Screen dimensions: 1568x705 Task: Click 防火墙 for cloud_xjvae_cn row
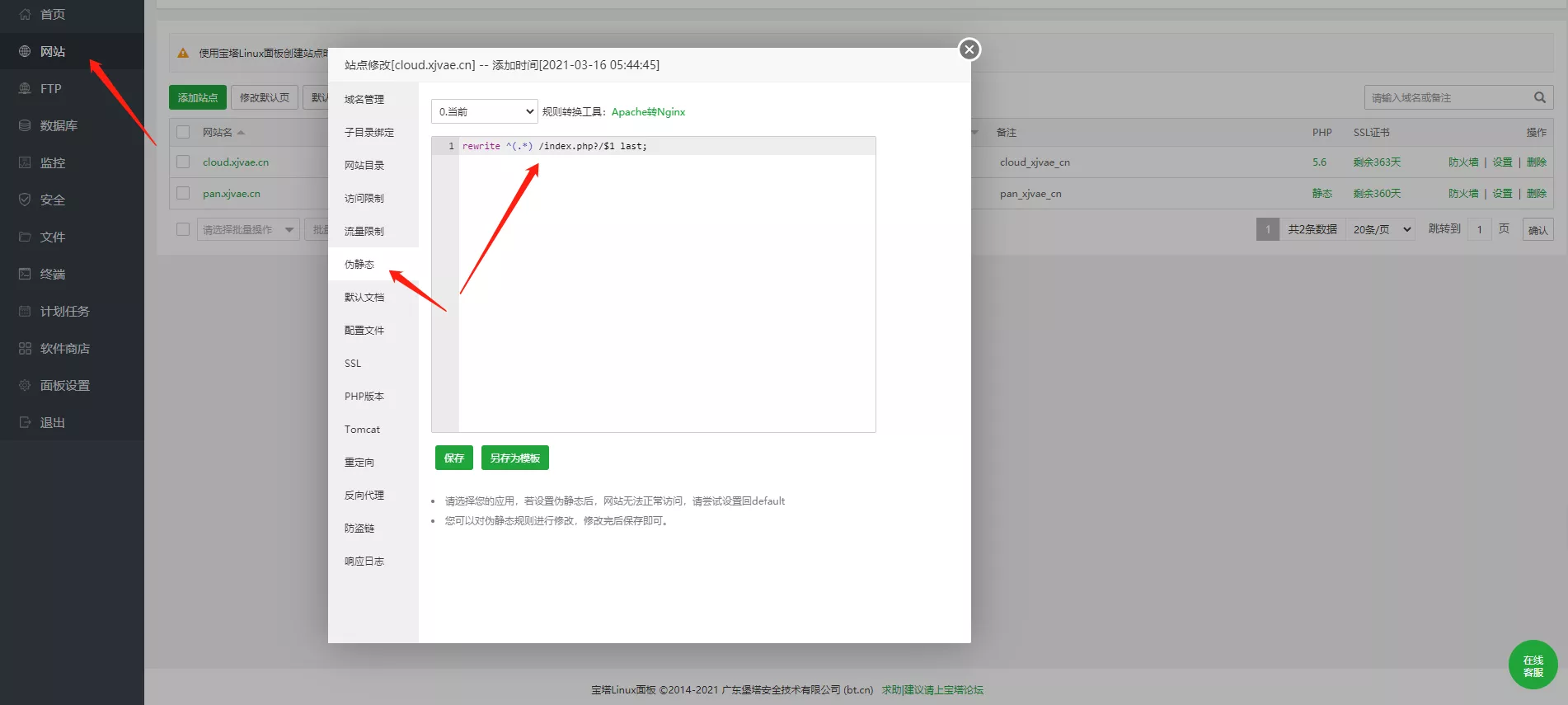click(x=1463, y=162)
